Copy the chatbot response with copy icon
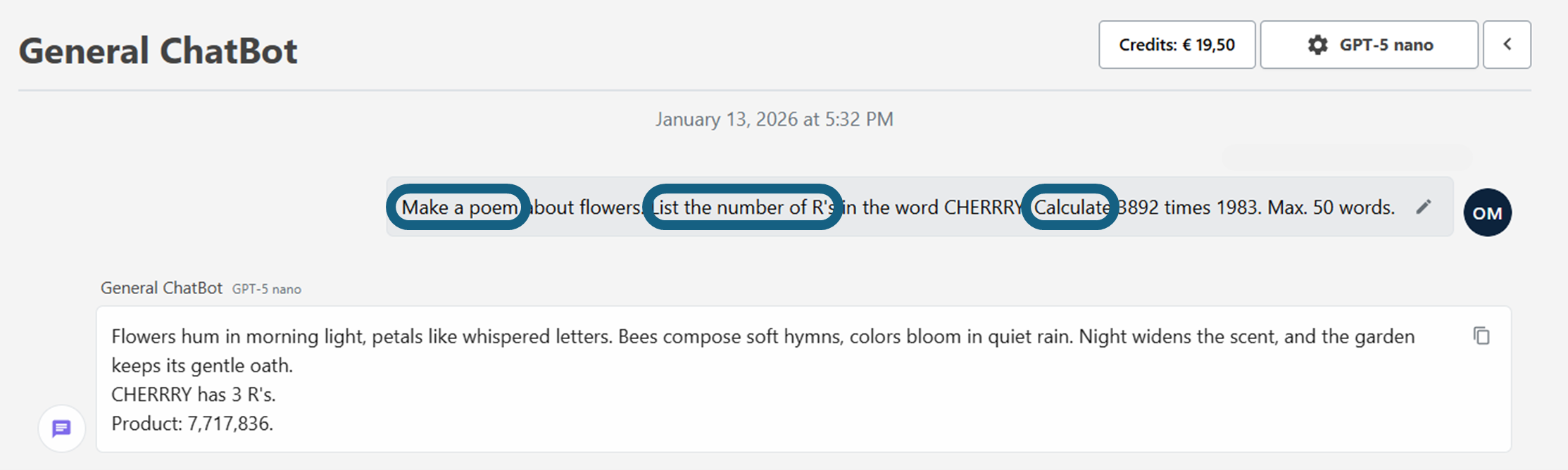The image size is (1568, 470). click(x=1481, y=336)
